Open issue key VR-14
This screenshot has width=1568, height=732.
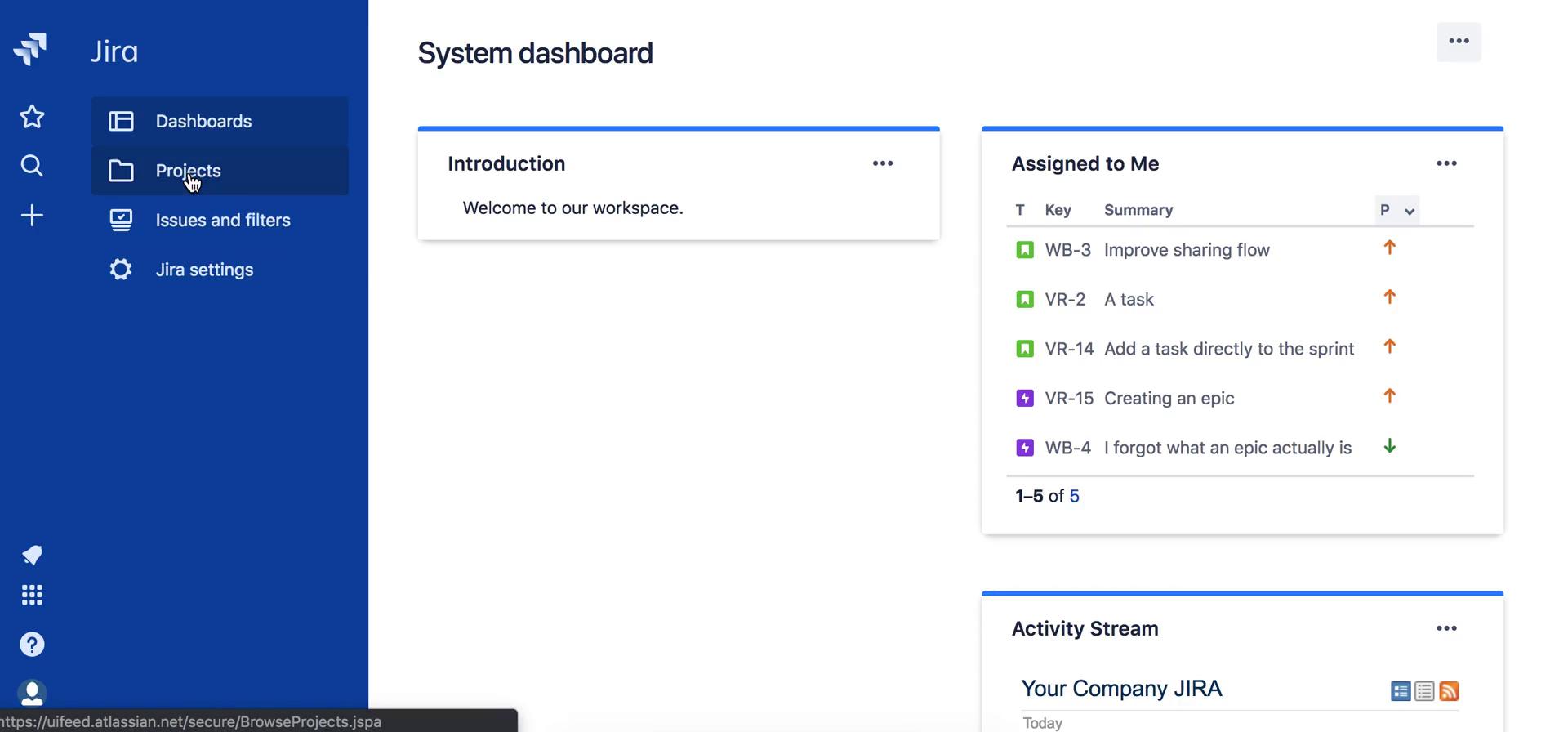pos(1069,349)
